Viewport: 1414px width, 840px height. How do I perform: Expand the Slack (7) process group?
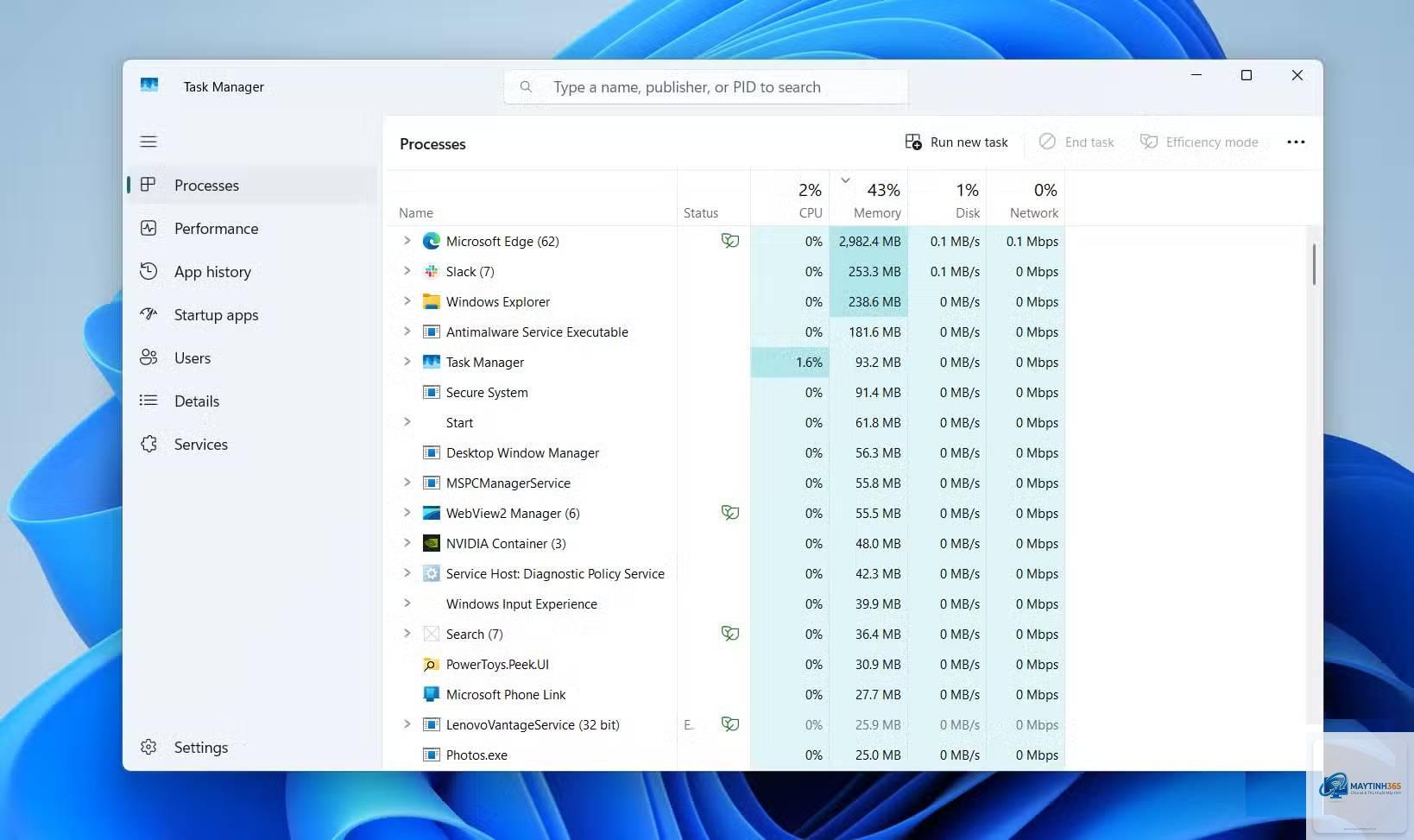click(x=407, y=271)
